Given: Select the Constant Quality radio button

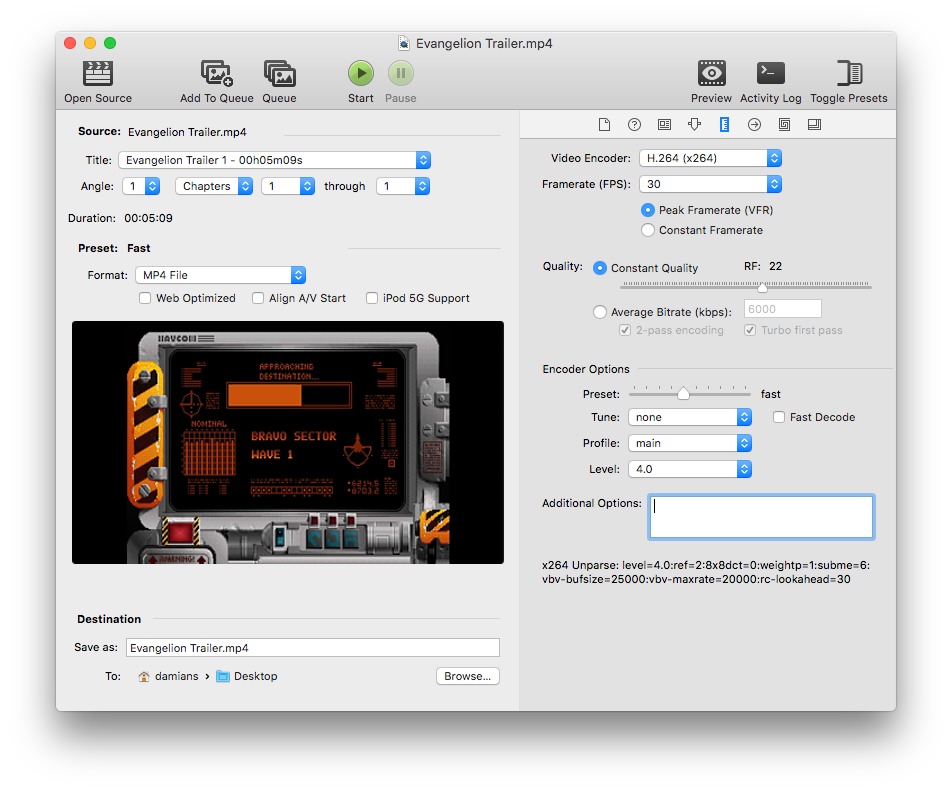Looking at the screenshot, I should point(600,268).
